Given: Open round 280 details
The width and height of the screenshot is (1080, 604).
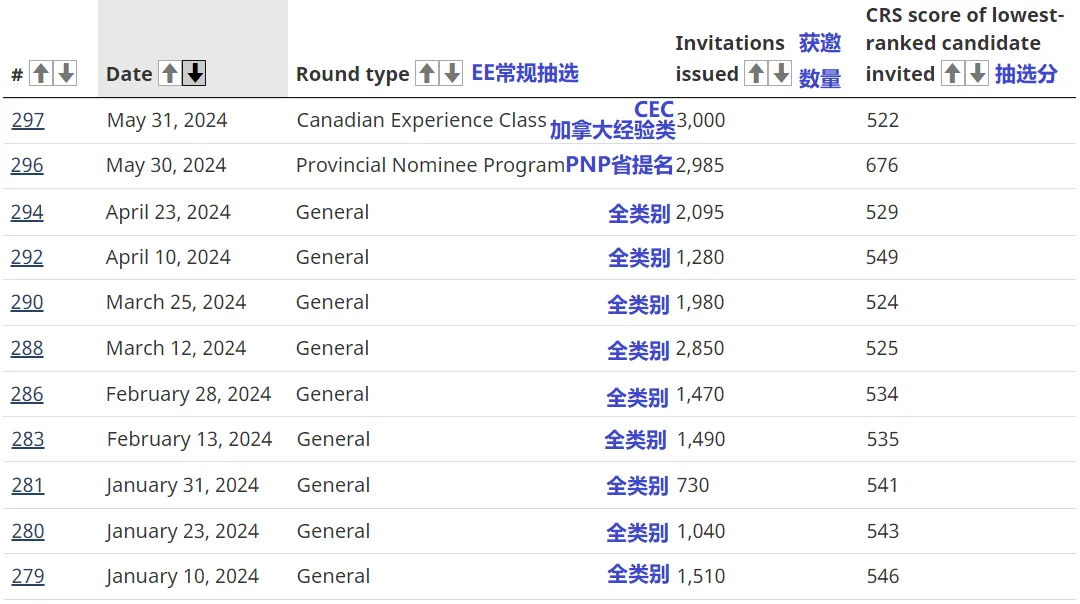Looking at the screenshot, I should click(27, 531).
